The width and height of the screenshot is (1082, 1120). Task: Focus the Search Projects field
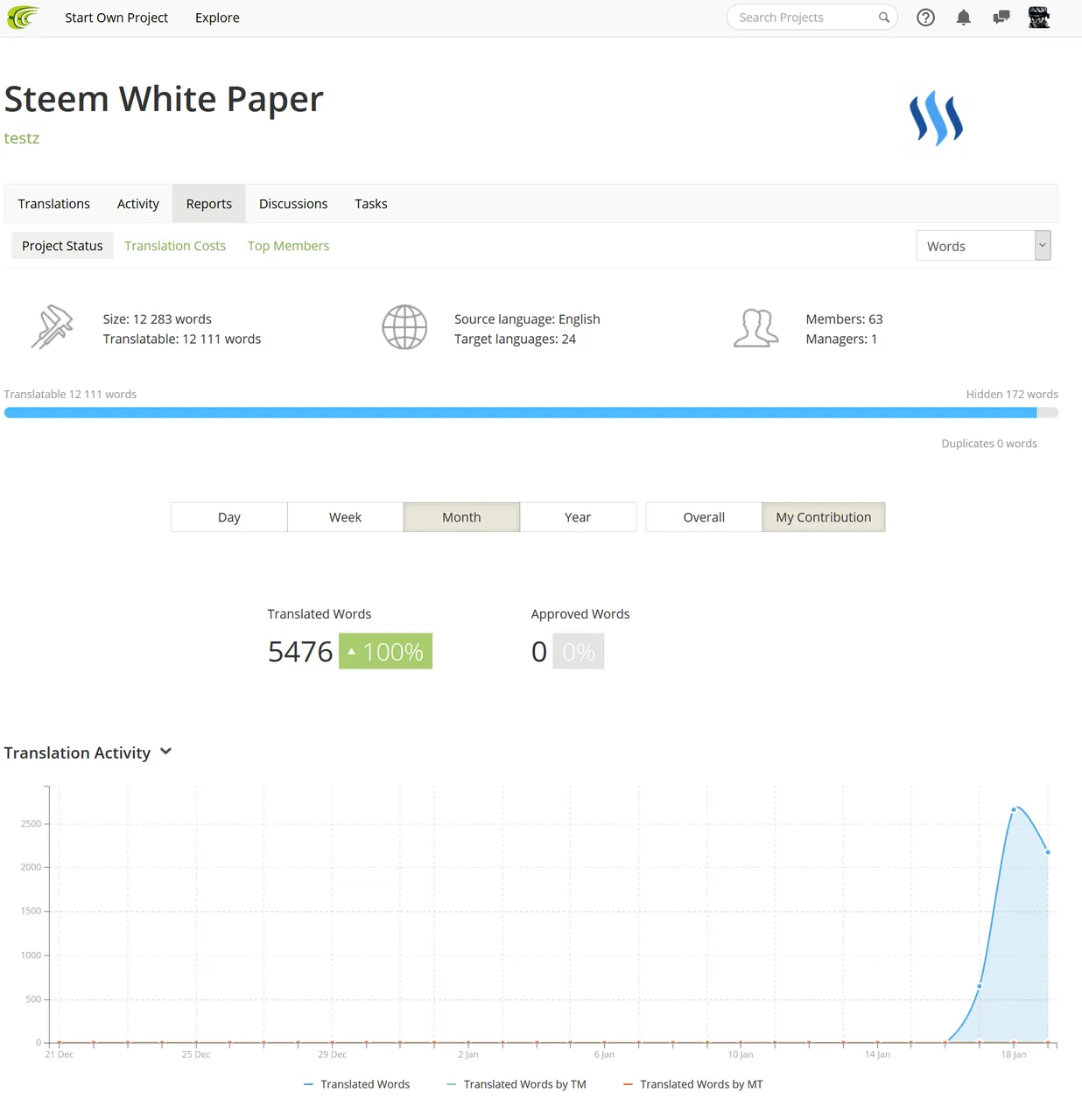pos(811,17)
